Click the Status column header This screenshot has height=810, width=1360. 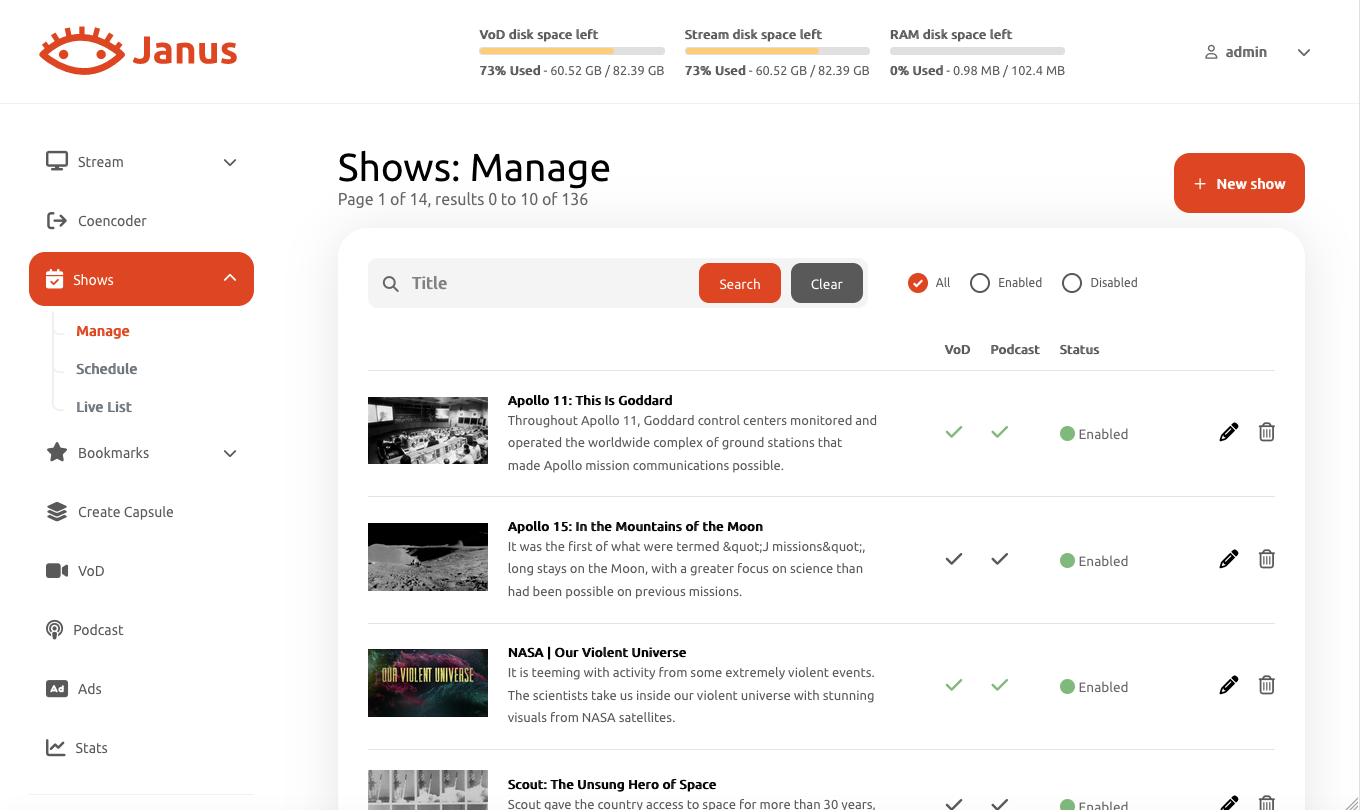1079,349
